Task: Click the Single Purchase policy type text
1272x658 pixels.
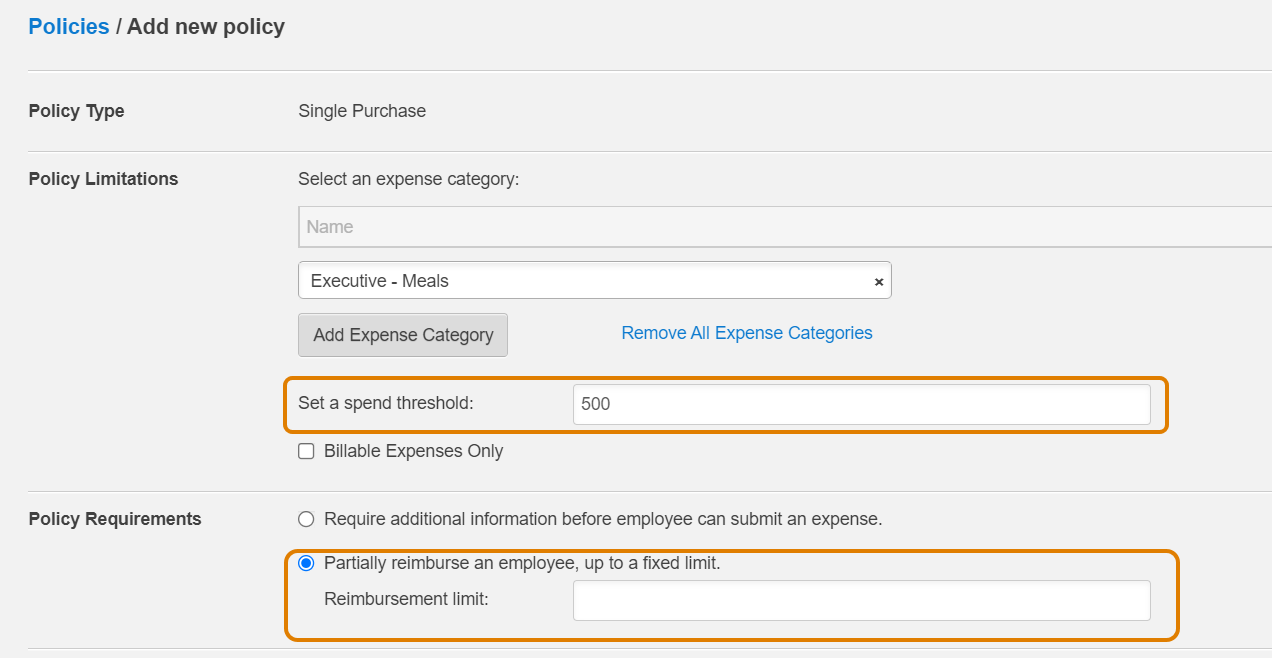Action: pyautogui.click(x=362, y=111)
